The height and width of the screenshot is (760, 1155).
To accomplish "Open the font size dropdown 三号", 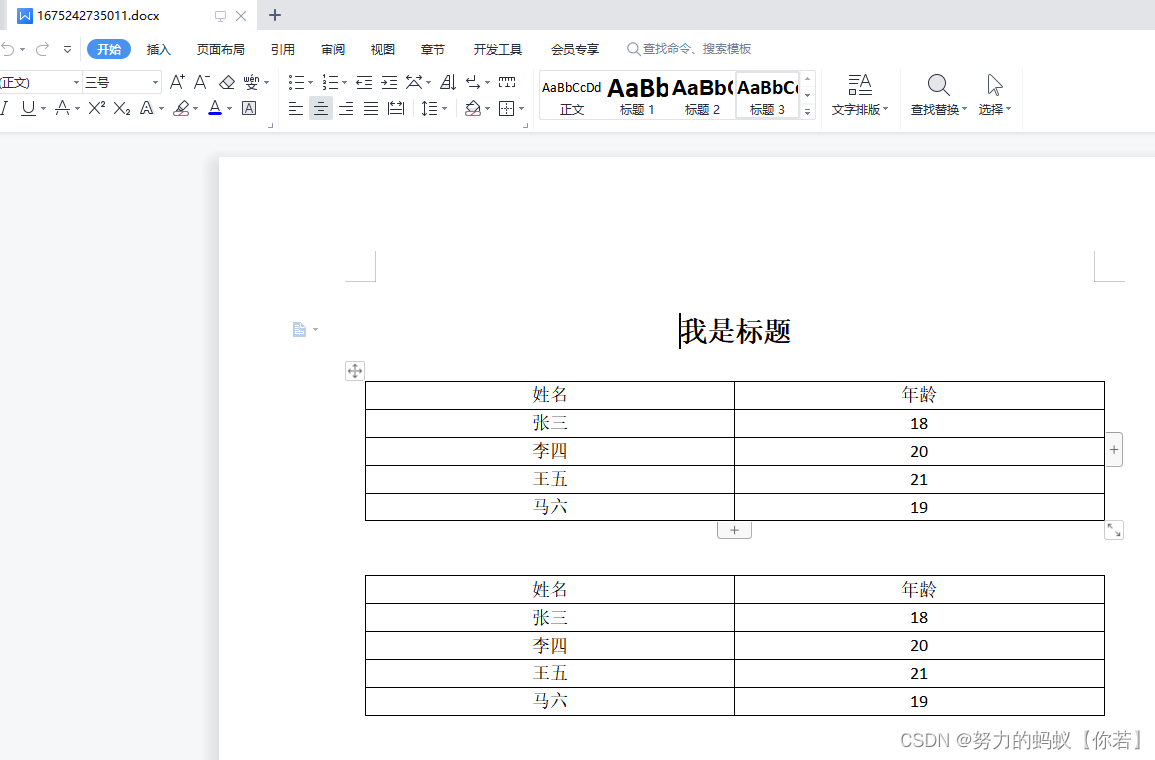I will click(122, 82).
